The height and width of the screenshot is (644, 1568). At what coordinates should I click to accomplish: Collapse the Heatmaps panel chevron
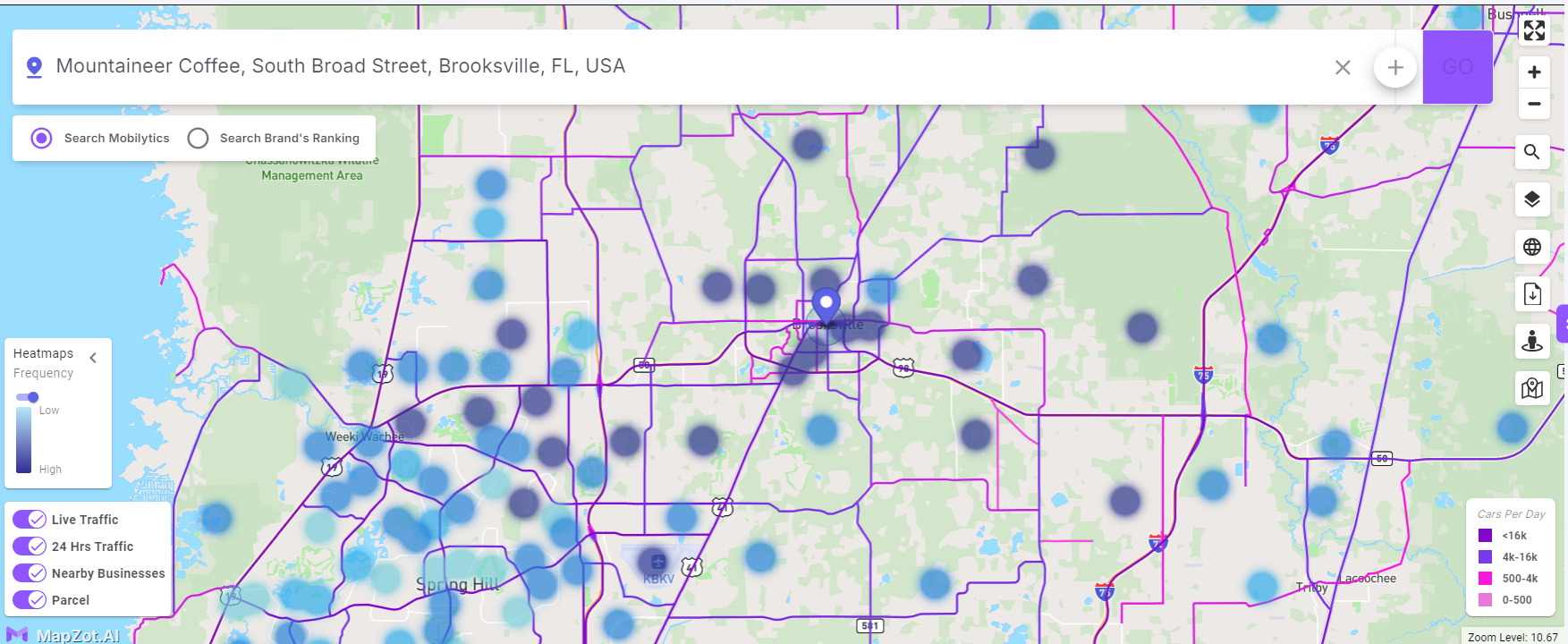(x=93, y=358)
